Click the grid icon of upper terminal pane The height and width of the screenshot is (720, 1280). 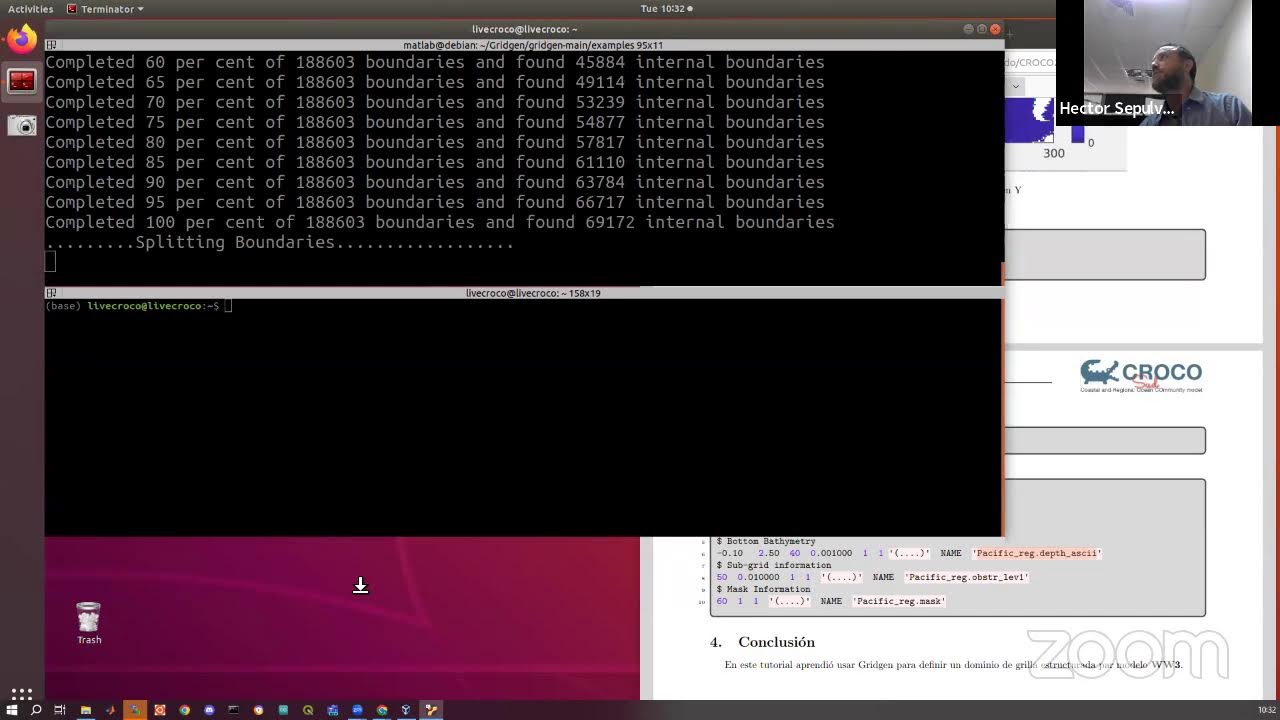tap(51, 45)
